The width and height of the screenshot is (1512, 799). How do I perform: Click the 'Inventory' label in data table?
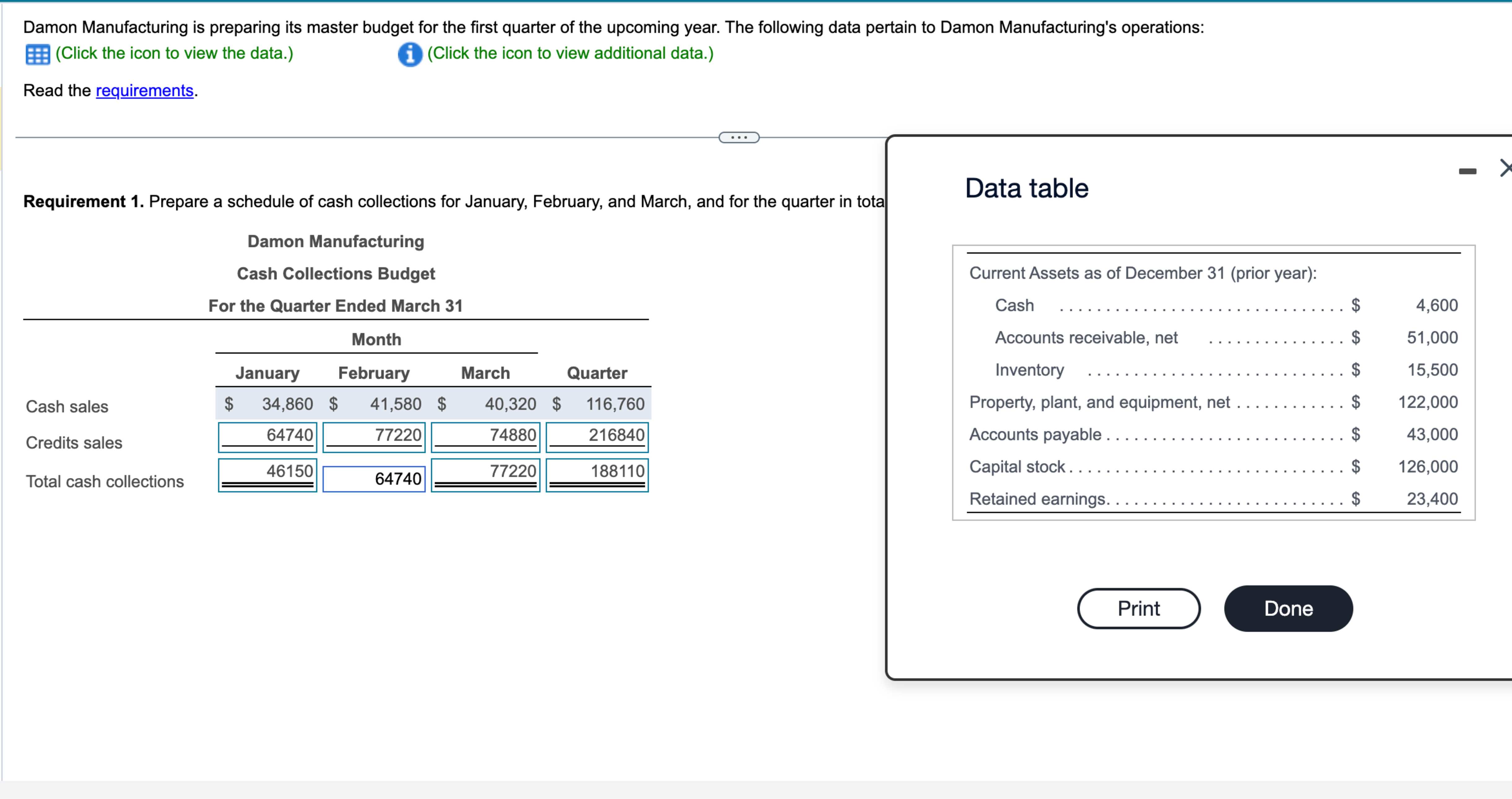point(1030,370)
